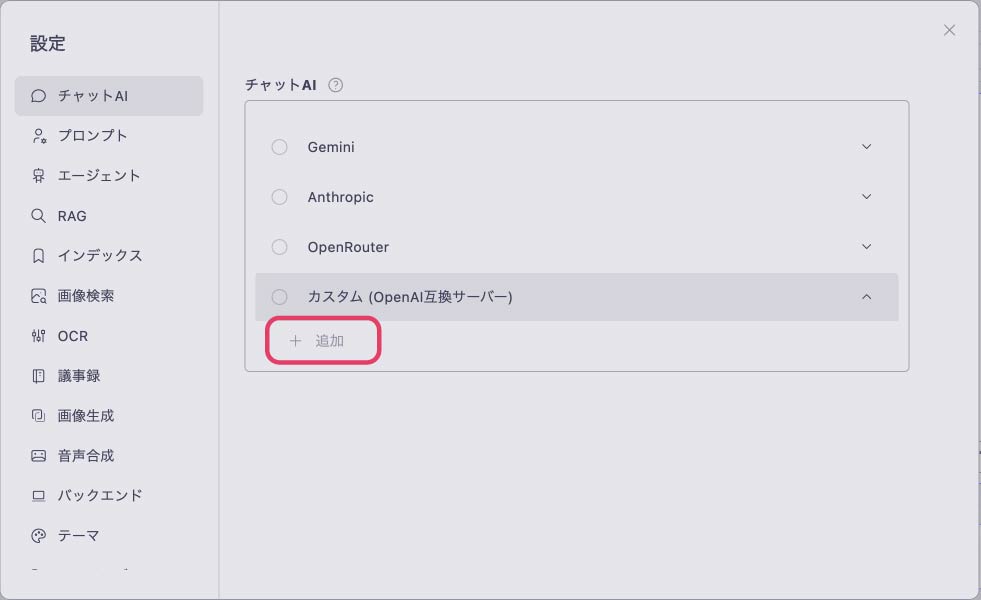Click the laptop icon beside バックエンド
This screenshot has height=600, width=981.
coord(38,496)
